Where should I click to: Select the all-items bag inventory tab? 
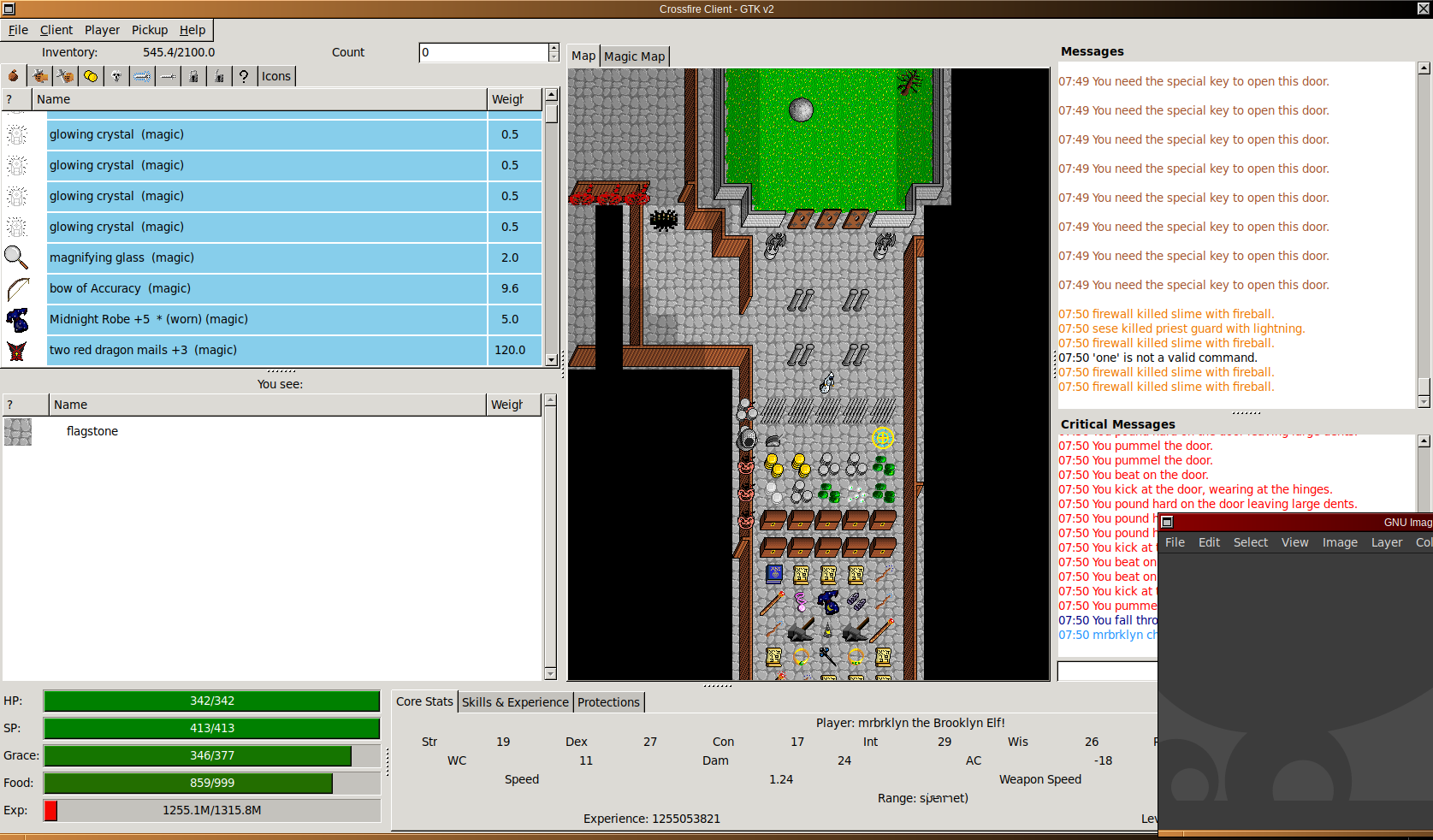[x=14, y=76]
